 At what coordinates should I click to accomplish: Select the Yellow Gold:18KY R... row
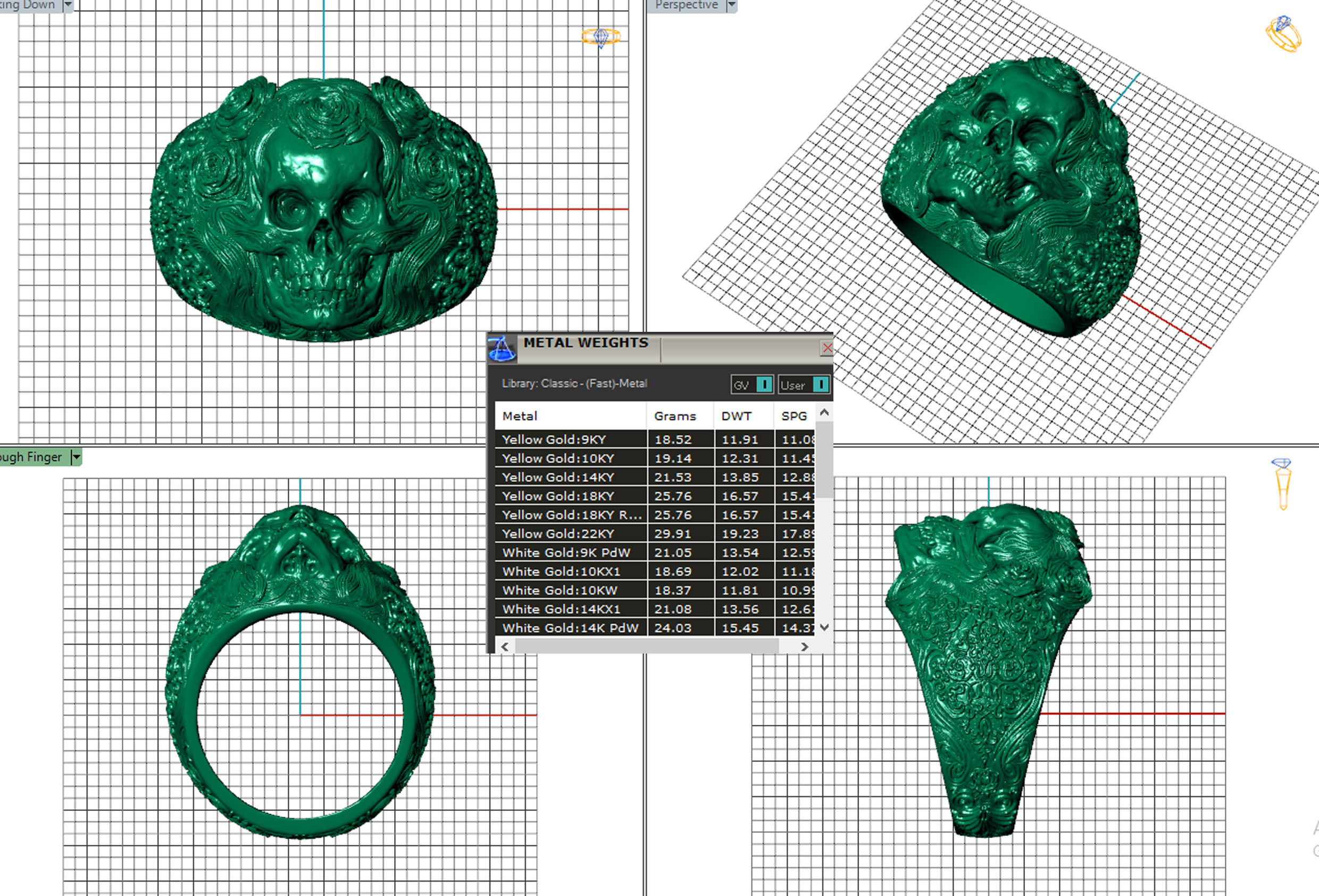[x=655, y=515]
